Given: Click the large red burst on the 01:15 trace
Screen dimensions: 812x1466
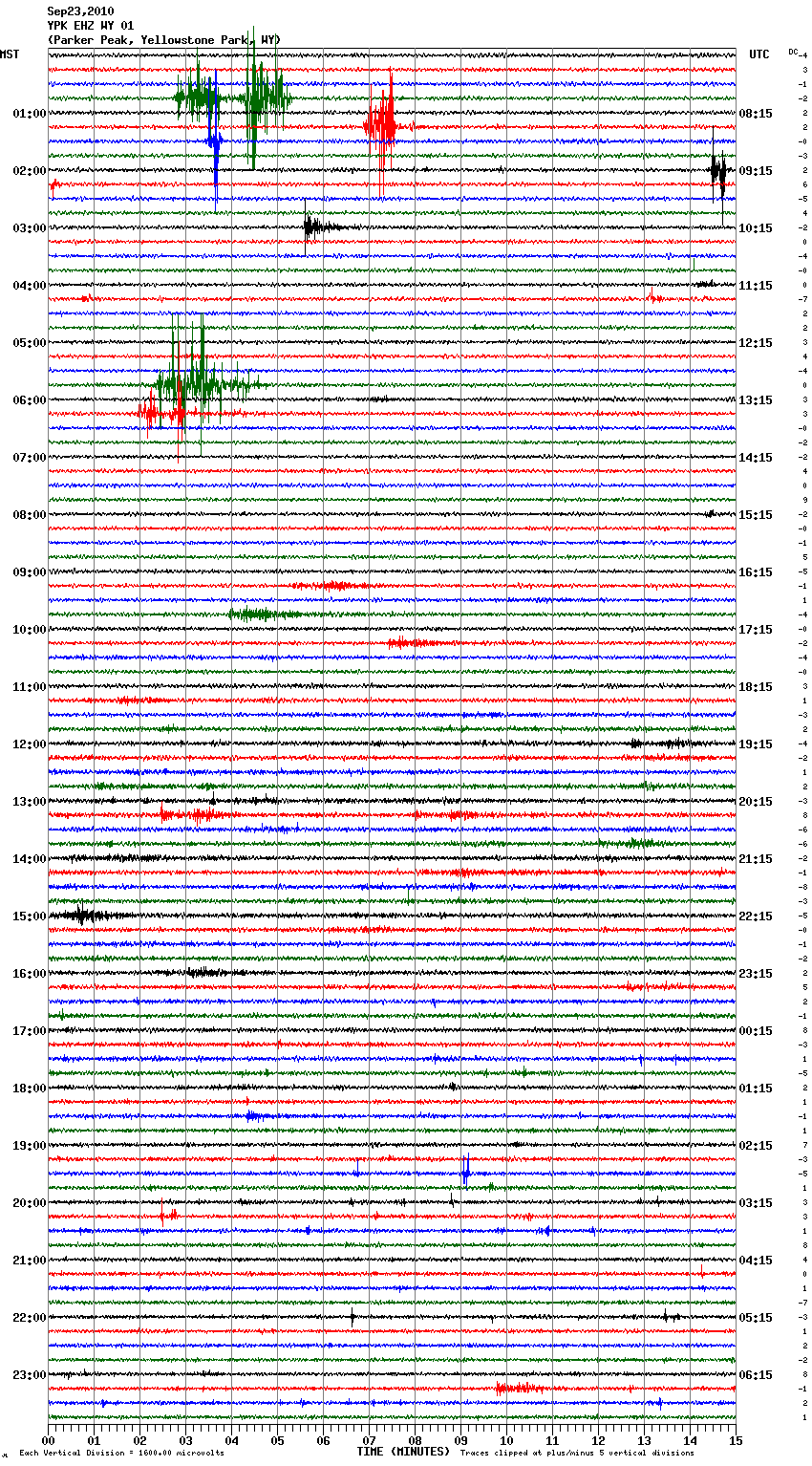Looking at the screenshot, I should pos(383,125).
